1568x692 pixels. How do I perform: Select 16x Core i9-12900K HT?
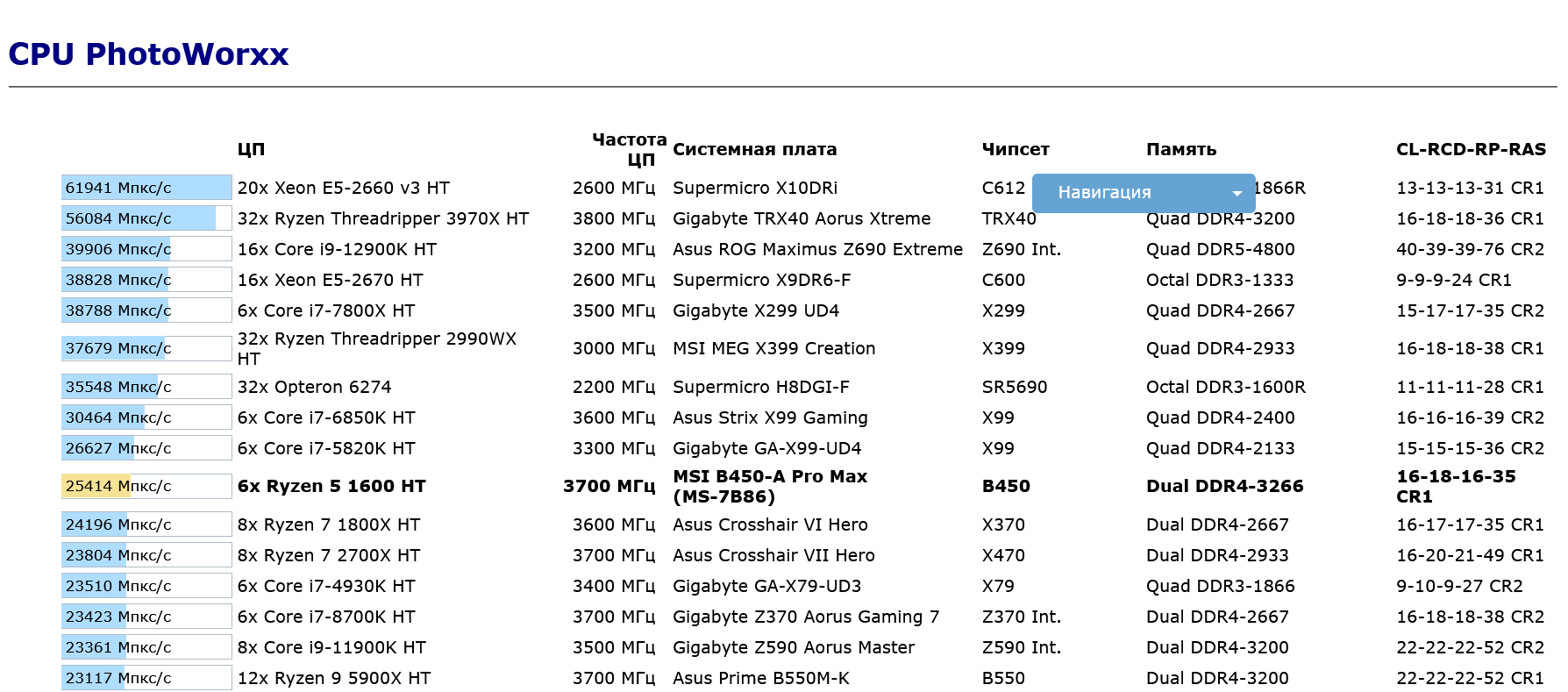[x=337, y=249]
